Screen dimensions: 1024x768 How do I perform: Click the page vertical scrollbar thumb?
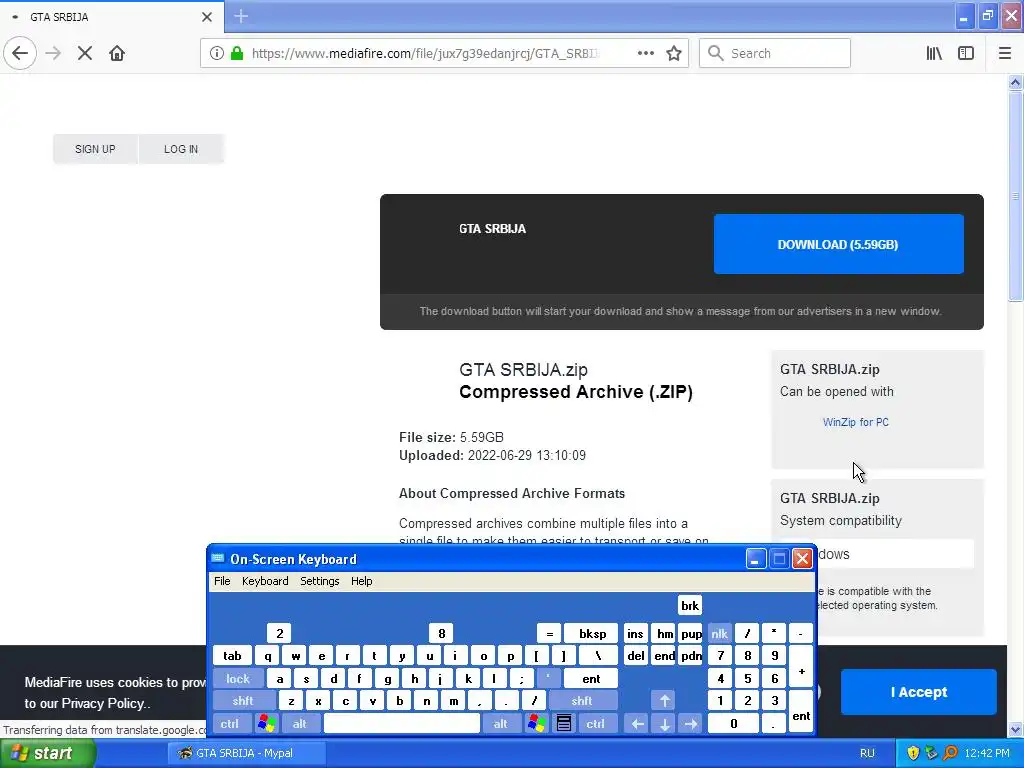click(1016, 196)
